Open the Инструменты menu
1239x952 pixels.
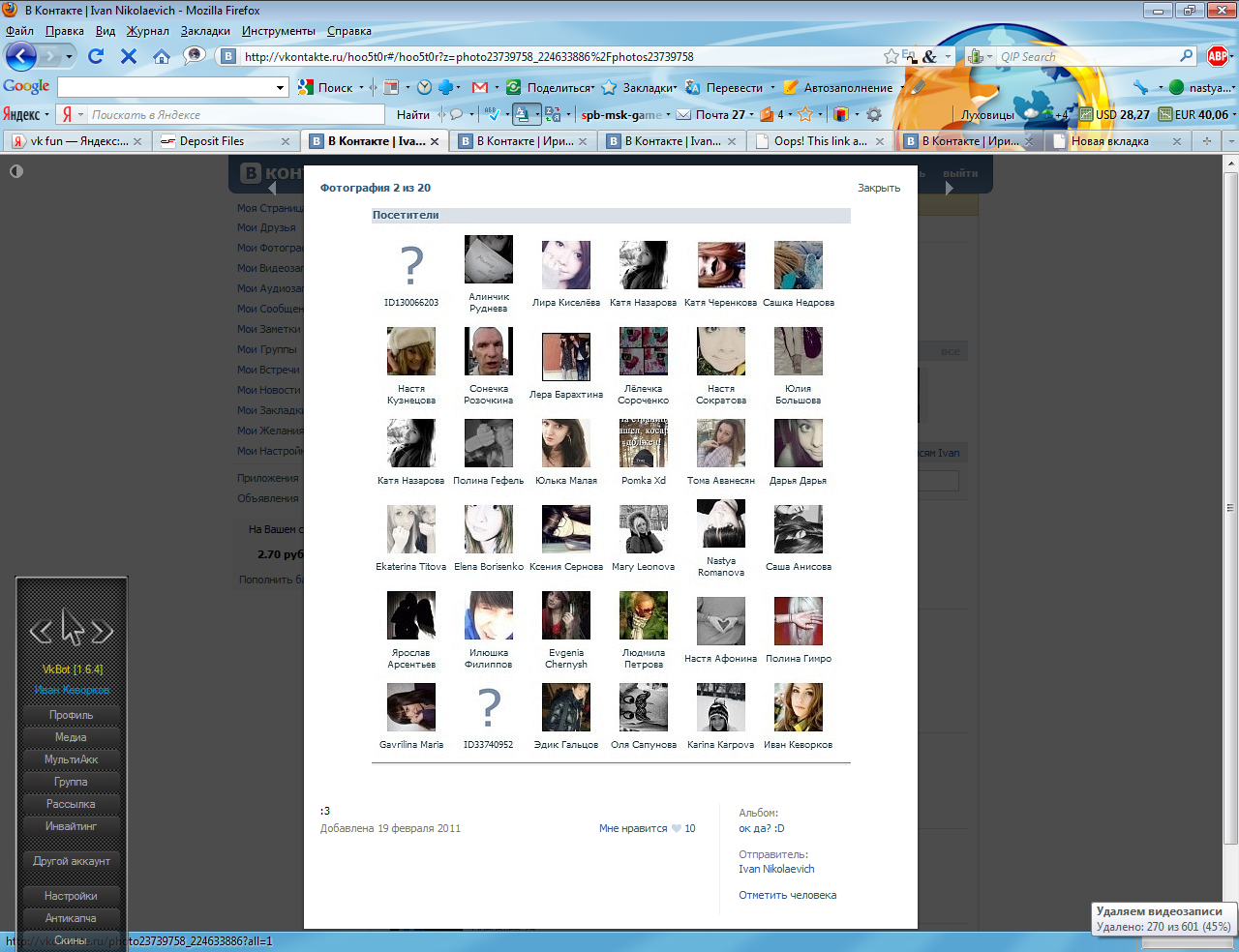pyautogui.click(x=278, y=31)
